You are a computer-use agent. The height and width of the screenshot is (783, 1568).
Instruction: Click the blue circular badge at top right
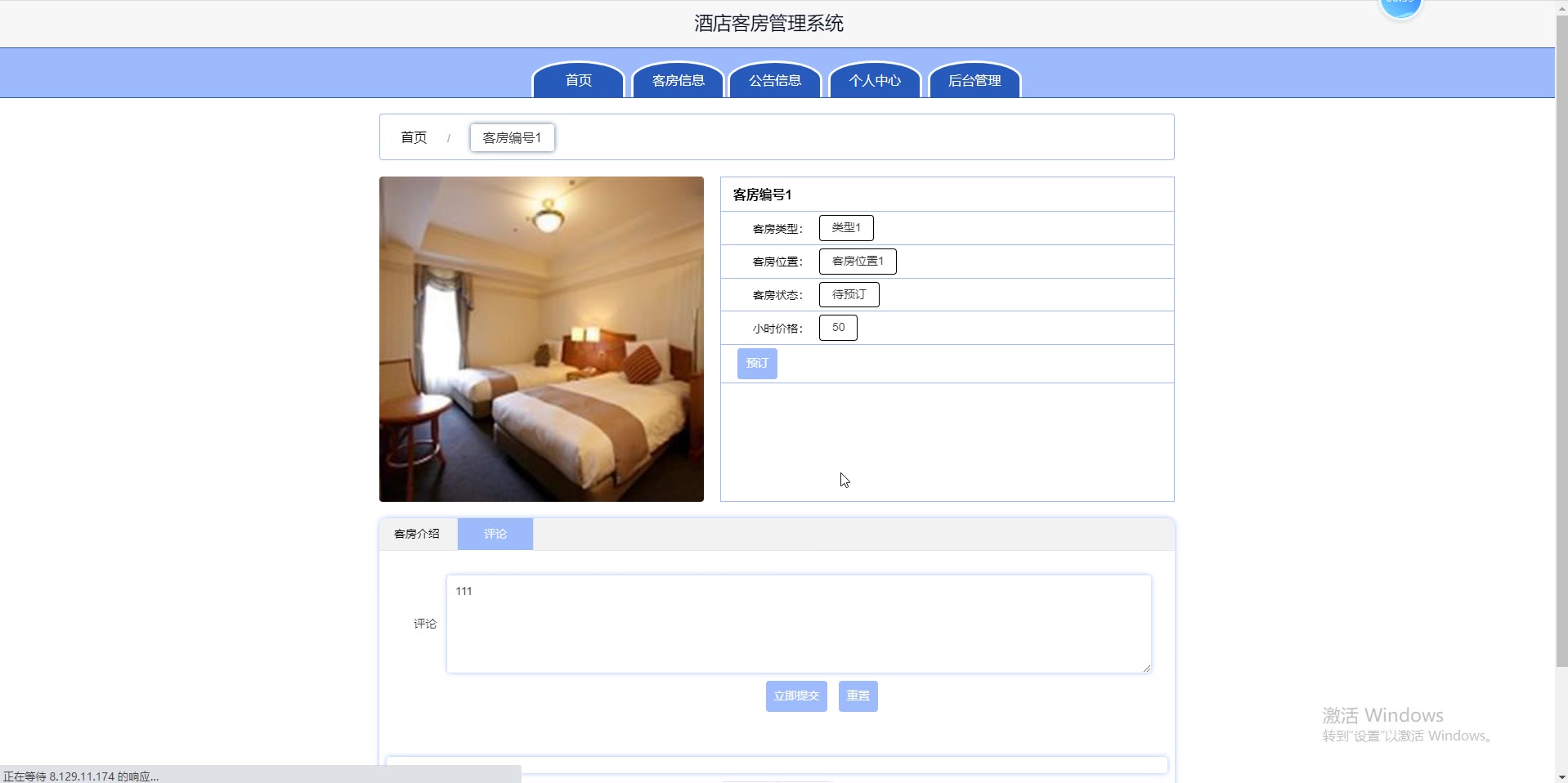pyautogui.click(x=1400, y=7)
